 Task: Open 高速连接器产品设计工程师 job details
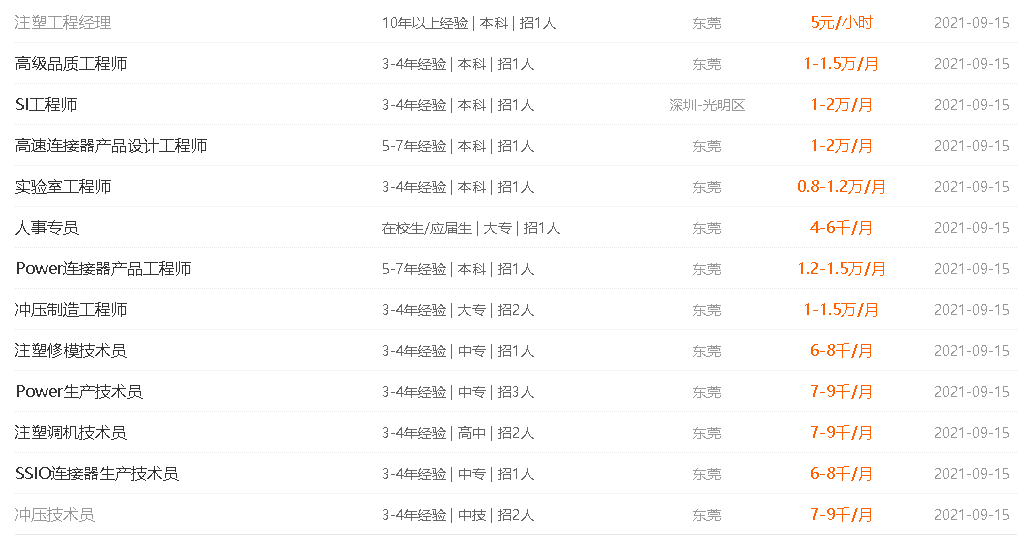pos(111,146)
